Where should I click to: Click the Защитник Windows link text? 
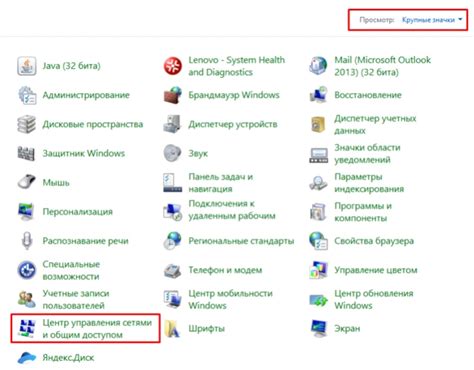click(84, 153)
